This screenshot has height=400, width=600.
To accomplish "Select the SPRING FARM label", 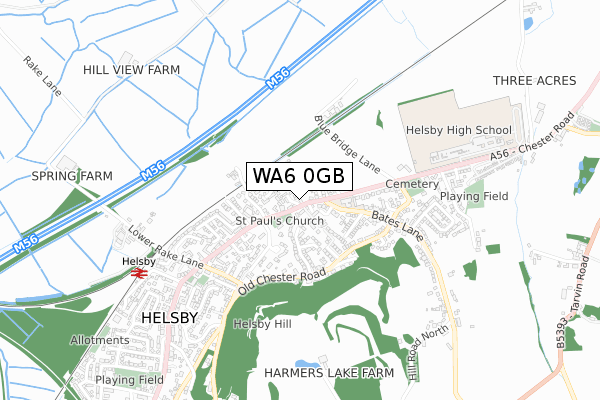I will click(72, 176).
